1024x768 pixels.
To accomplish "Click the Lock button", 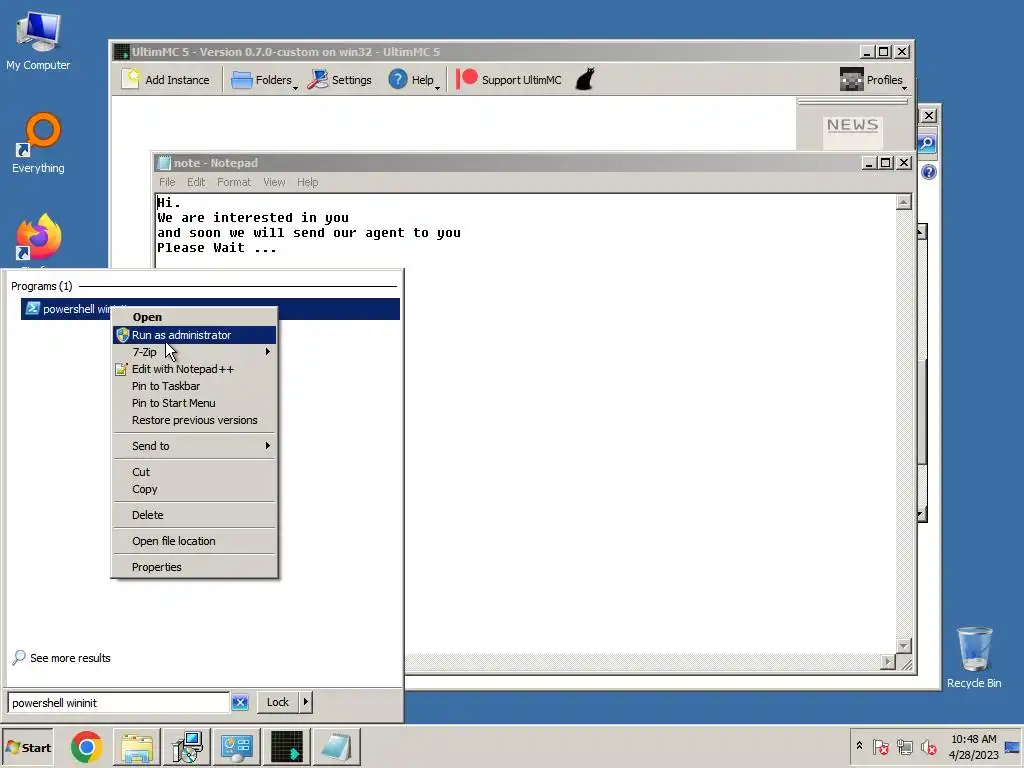I will (x=278, y=702).
